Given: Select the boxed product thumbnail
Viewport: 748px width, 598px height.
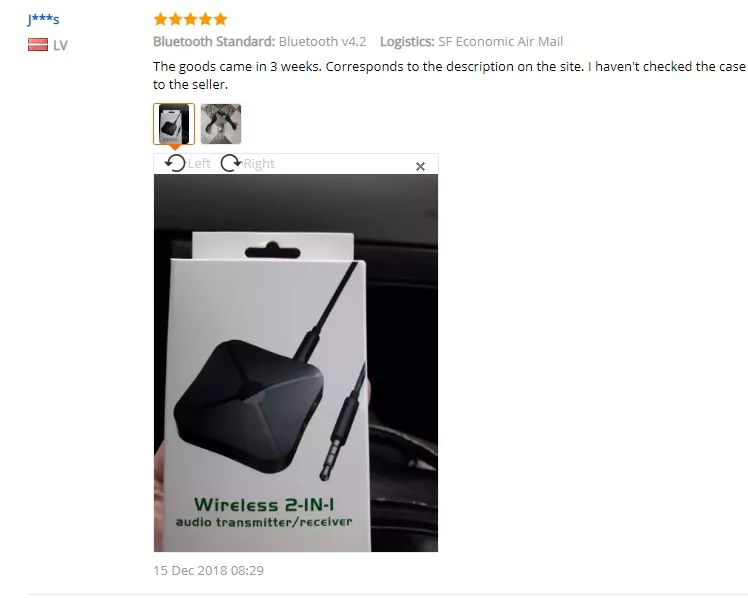Looking at the screenshot, I should tap(174, 124).
